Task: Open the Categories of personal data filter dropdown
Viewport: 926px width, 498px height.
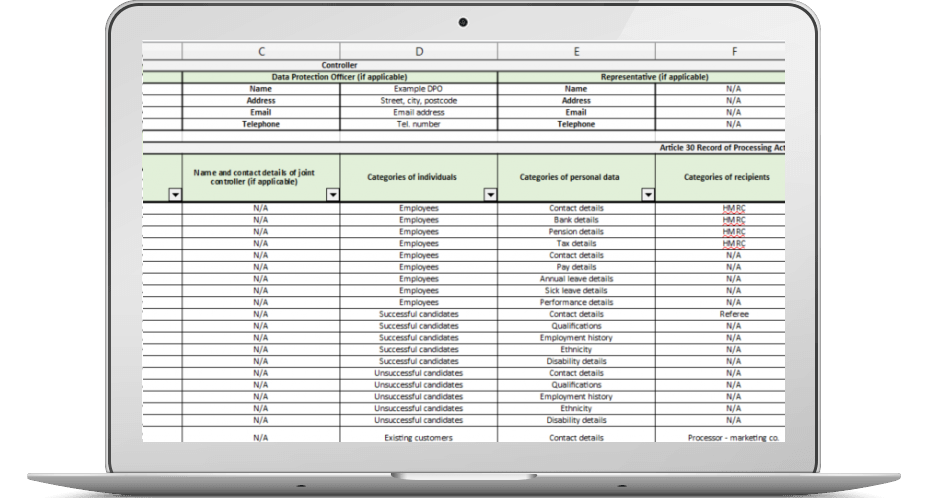Action: tap(648, 195)
